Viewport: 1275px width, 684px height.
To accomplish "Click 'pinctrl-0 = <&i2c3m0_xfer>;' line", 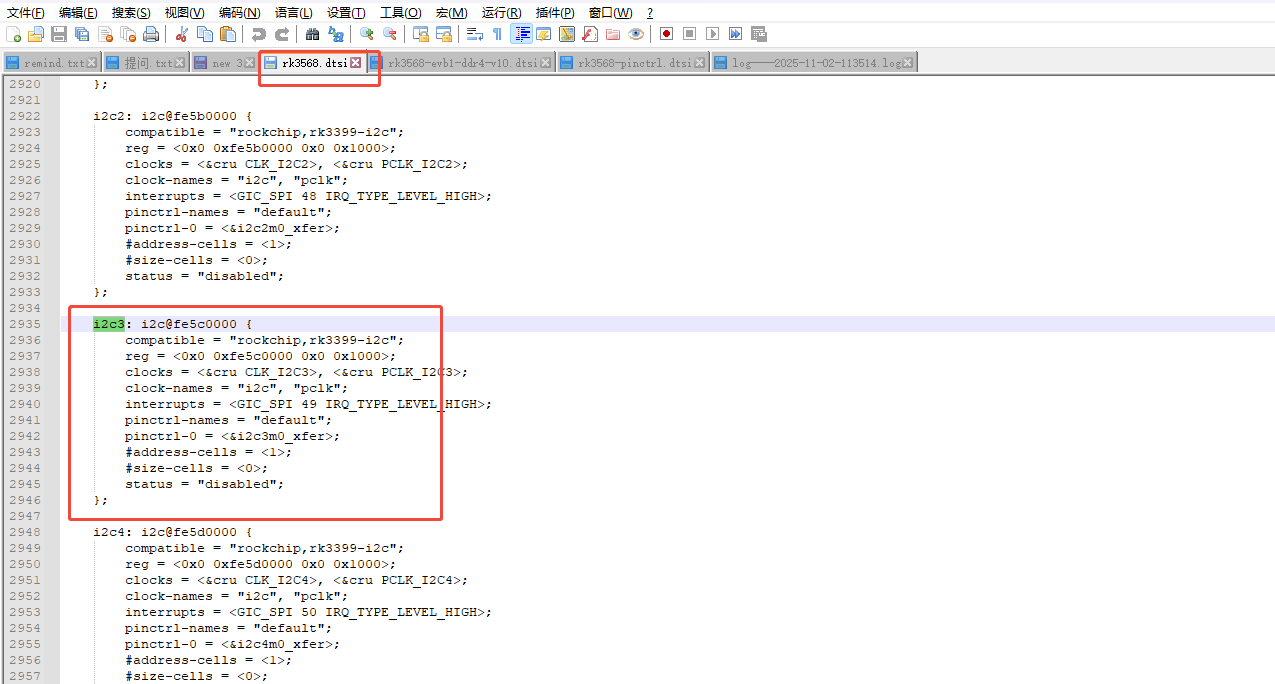I will (x=232, y=436).
